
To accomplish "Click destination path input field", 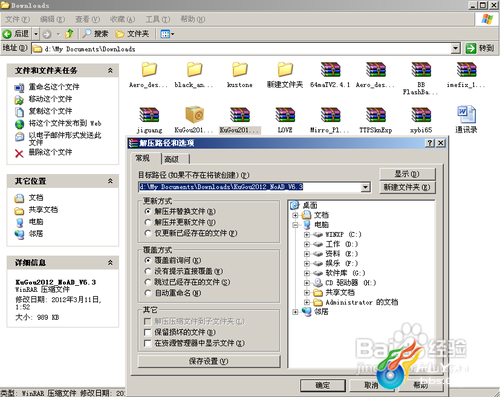I will 250,187.
